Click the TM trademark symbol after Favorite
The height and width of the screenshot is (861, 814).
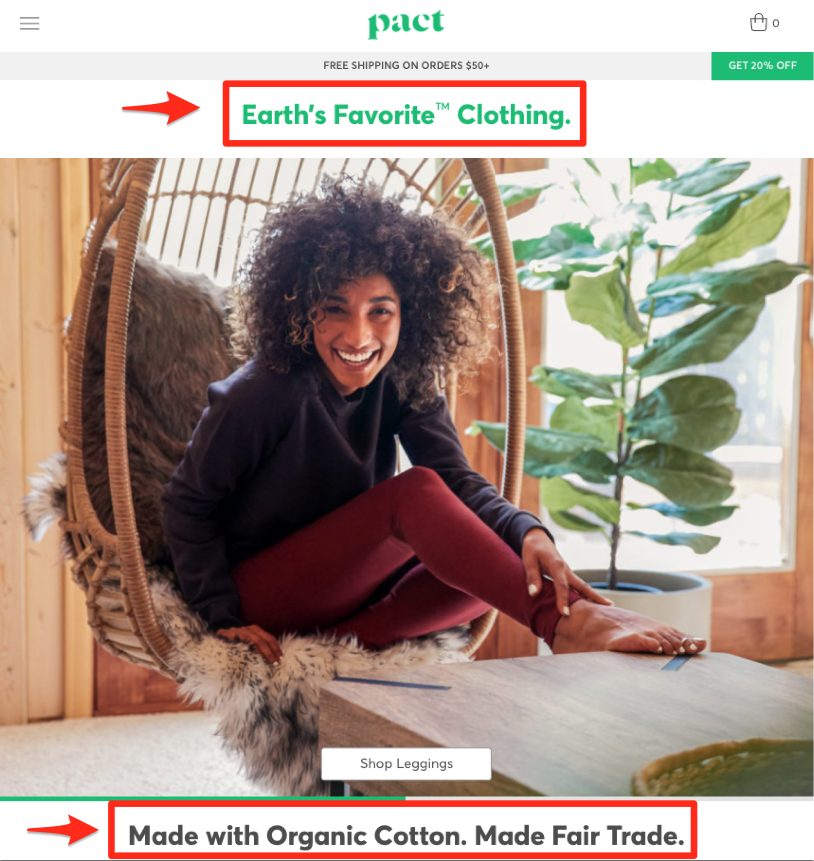pos(443,106)
